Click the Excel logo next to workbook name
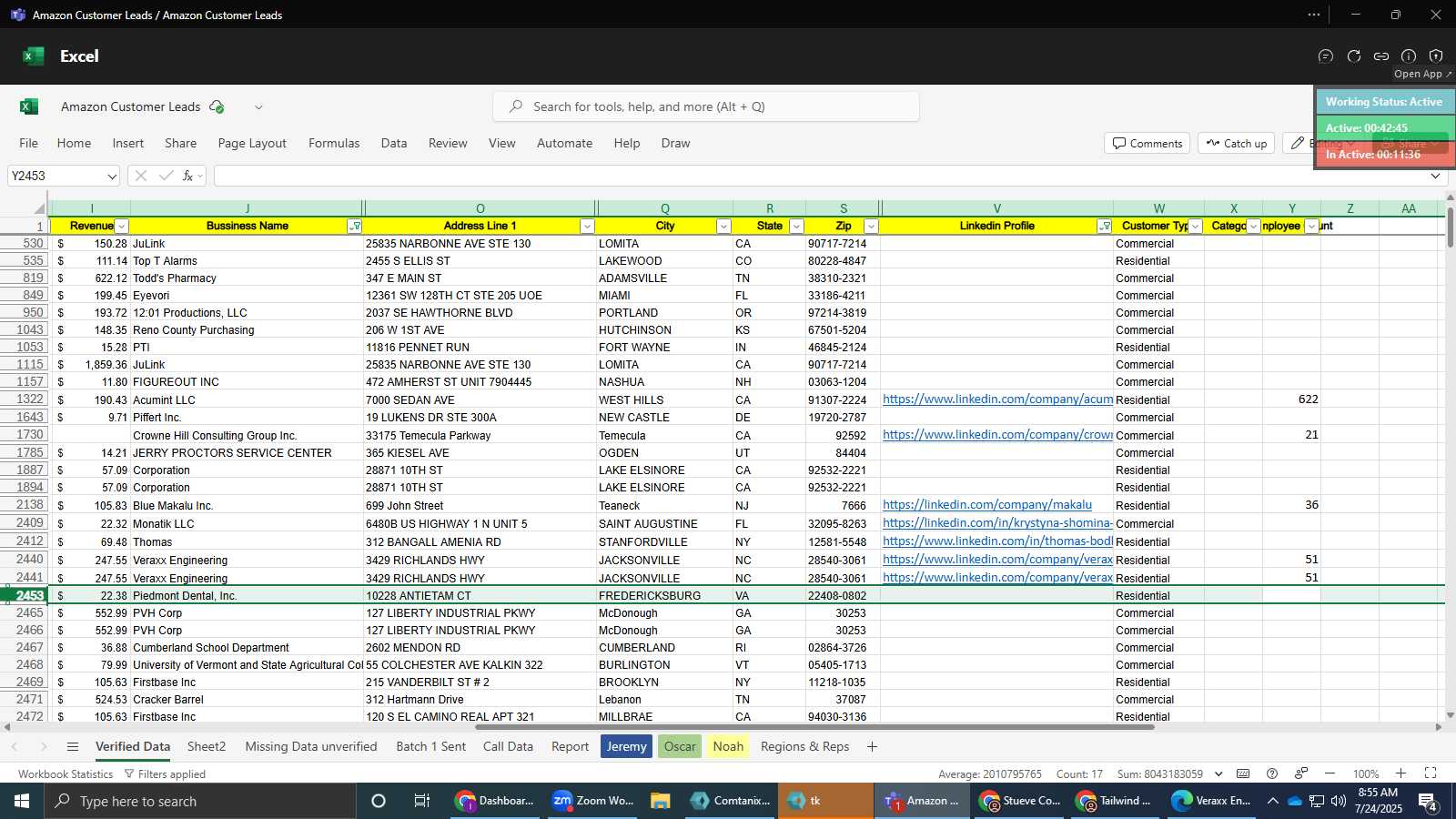The image size is (1456, 819). point(29,106)
